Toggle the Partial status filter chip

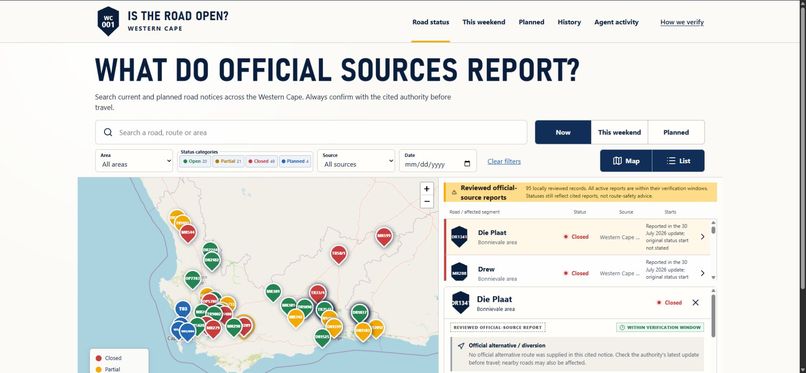tap(228, 161)
